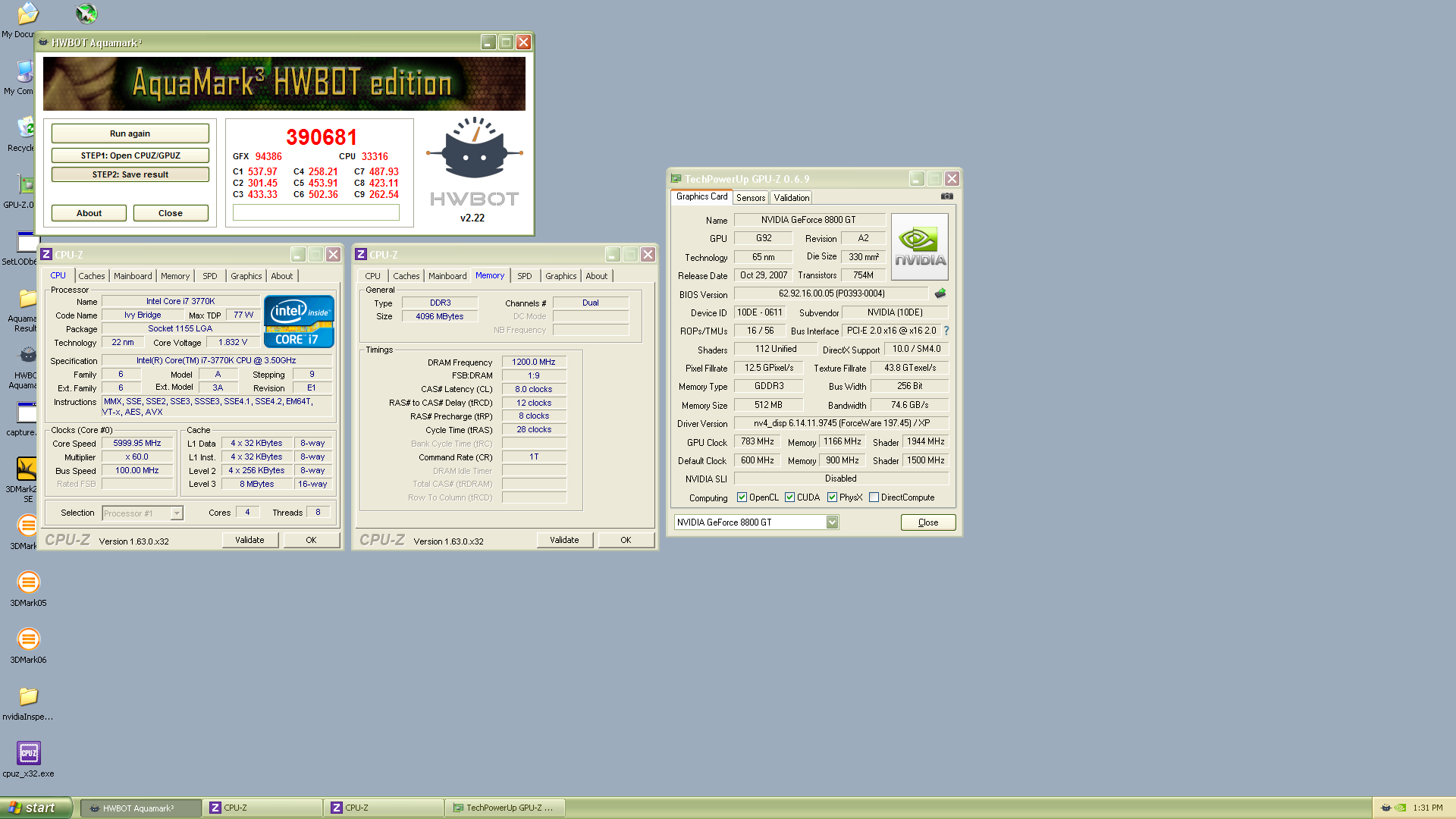Viewport: 1456px width, 819px height.
Task: Launch the 3DMark2001 SE desktop shortcut
Action: 27,469
